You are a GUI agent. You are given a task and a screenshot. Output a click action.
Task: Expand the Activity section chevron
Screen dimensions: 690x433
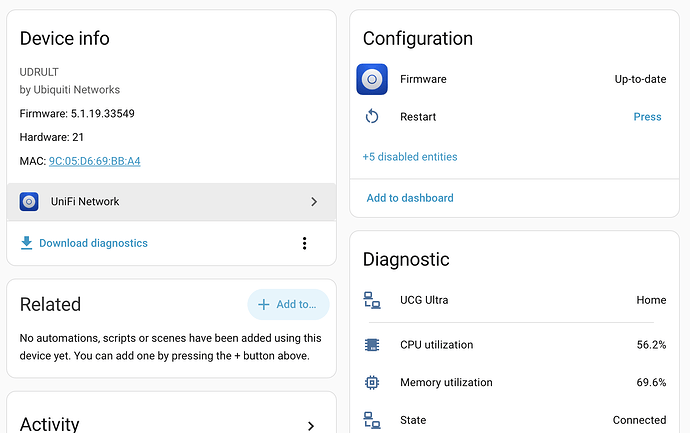tap(311, 426)
